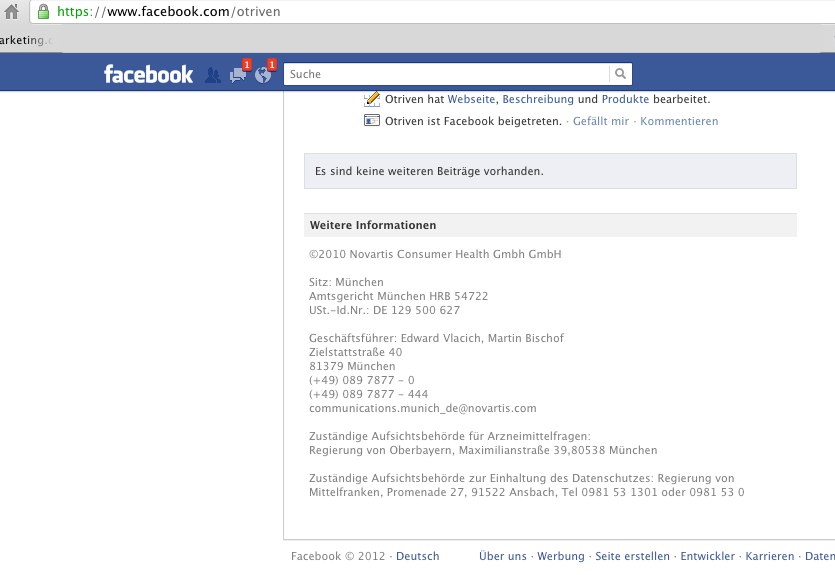Click the '©2010 Novartis Consumer Health' line
The width and height of the screenshot is (835, 575).
(435, 254)
